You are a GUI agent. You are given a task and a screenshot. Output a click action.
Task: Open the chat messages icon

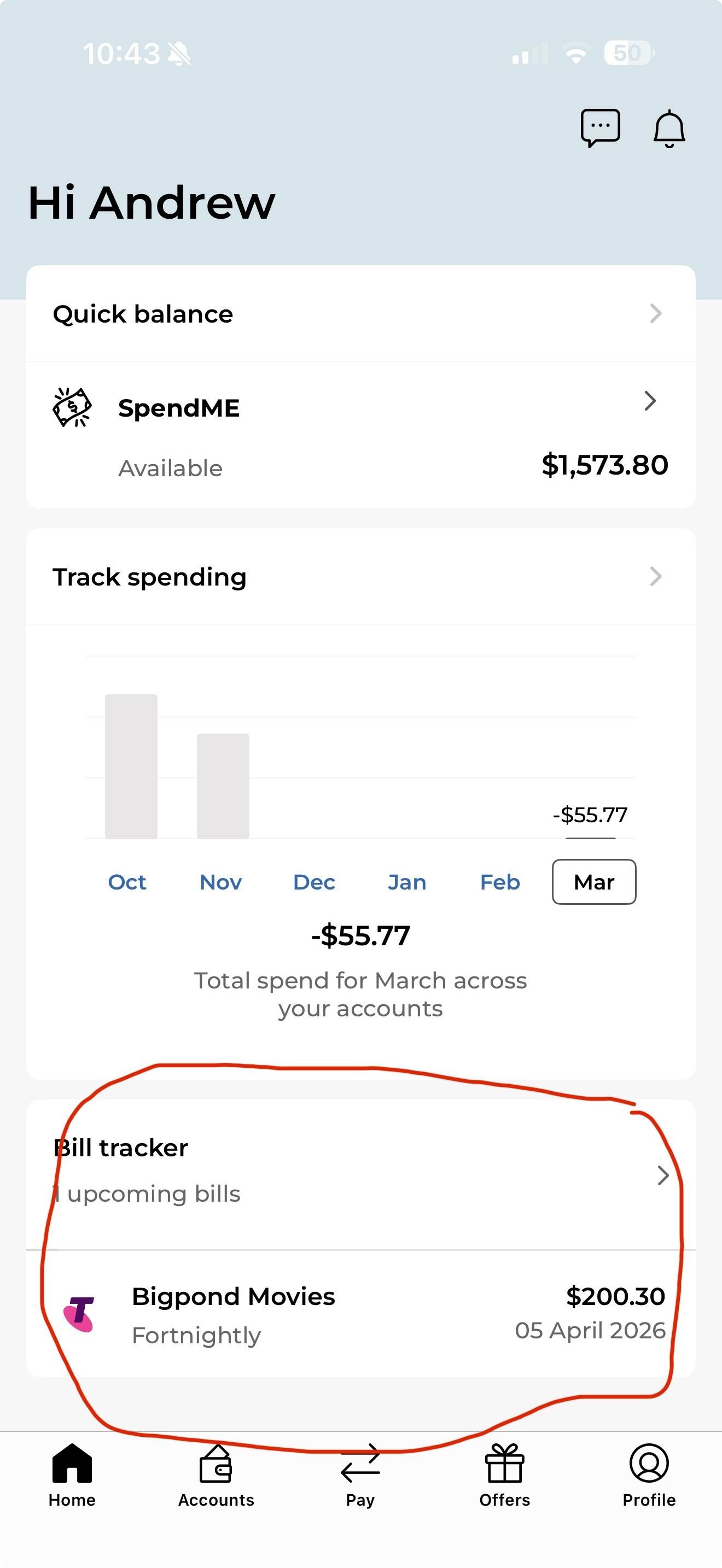click(600, 128)
